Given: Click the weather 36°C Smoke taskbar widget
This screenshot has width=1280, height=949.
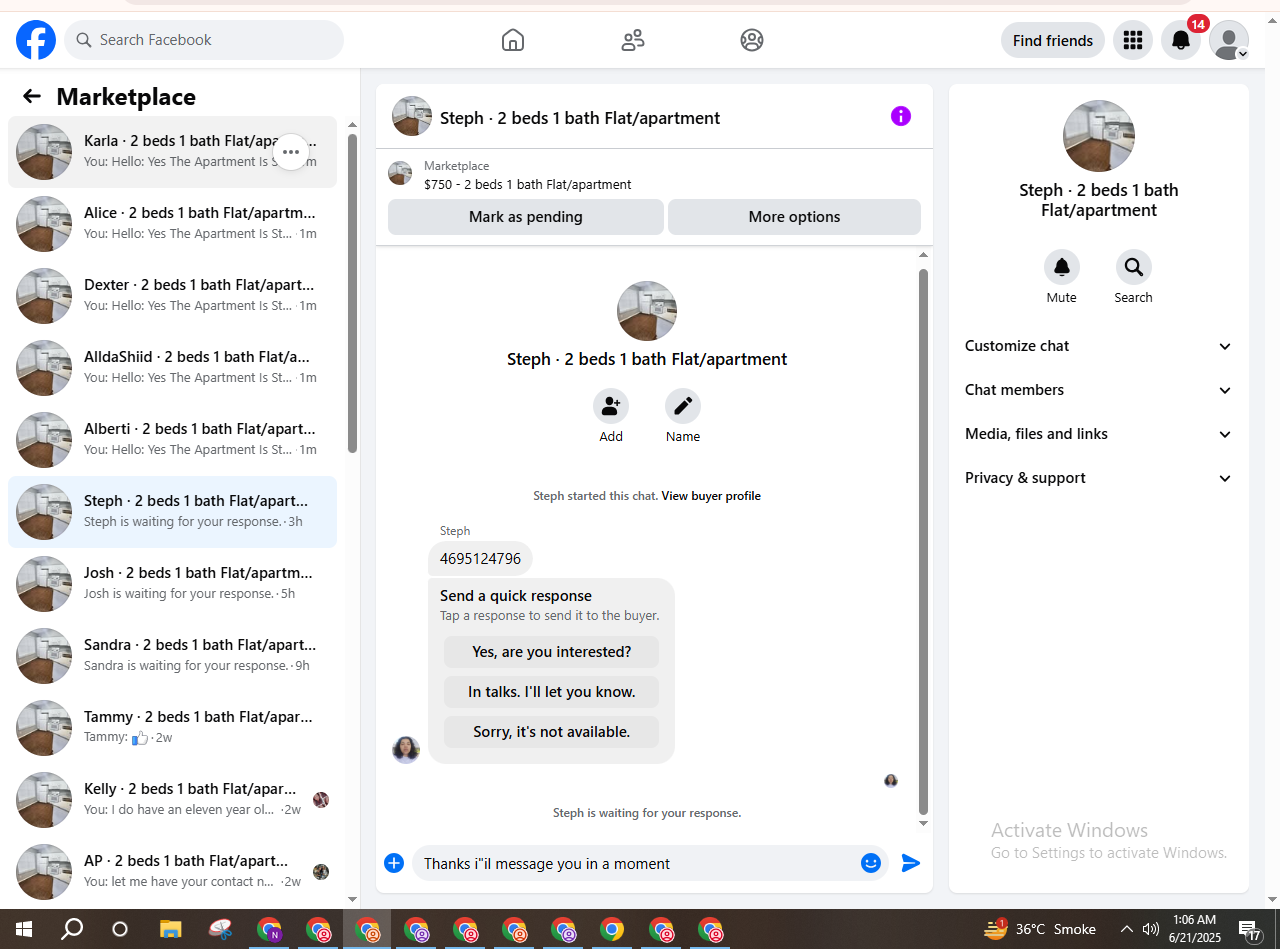Looking at the screenshot, I should (1040, 929).
